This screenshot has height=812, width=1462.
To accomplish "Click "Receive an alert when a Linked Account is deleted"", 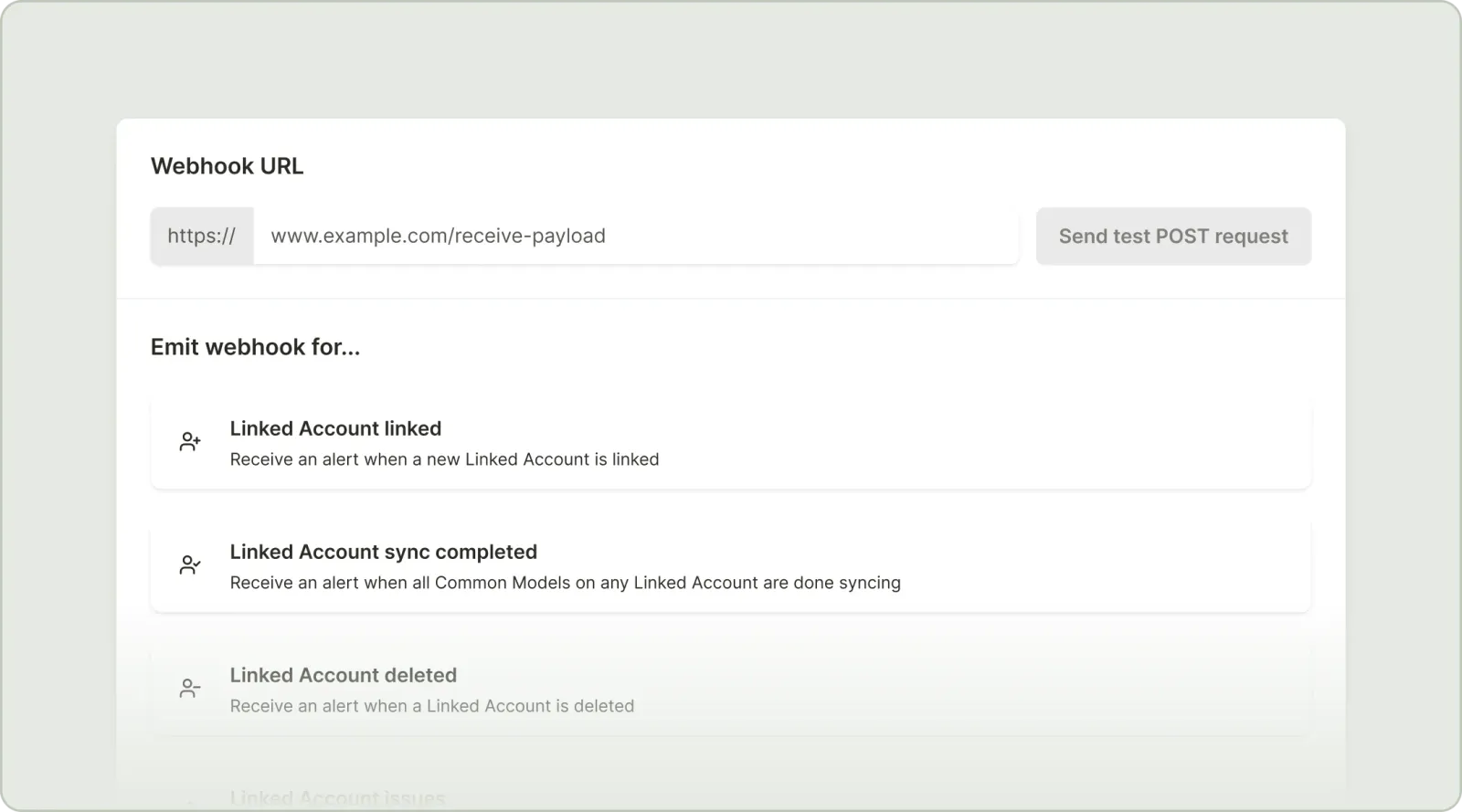I will (x=431, y=706).
